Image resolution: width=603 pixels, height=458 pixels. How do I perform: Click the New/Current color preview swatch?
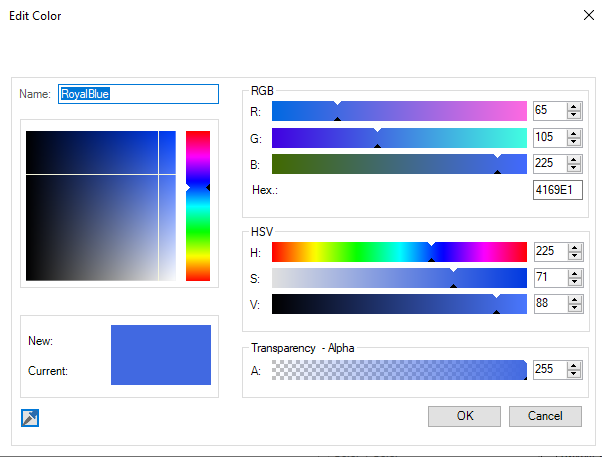(161, 355)
